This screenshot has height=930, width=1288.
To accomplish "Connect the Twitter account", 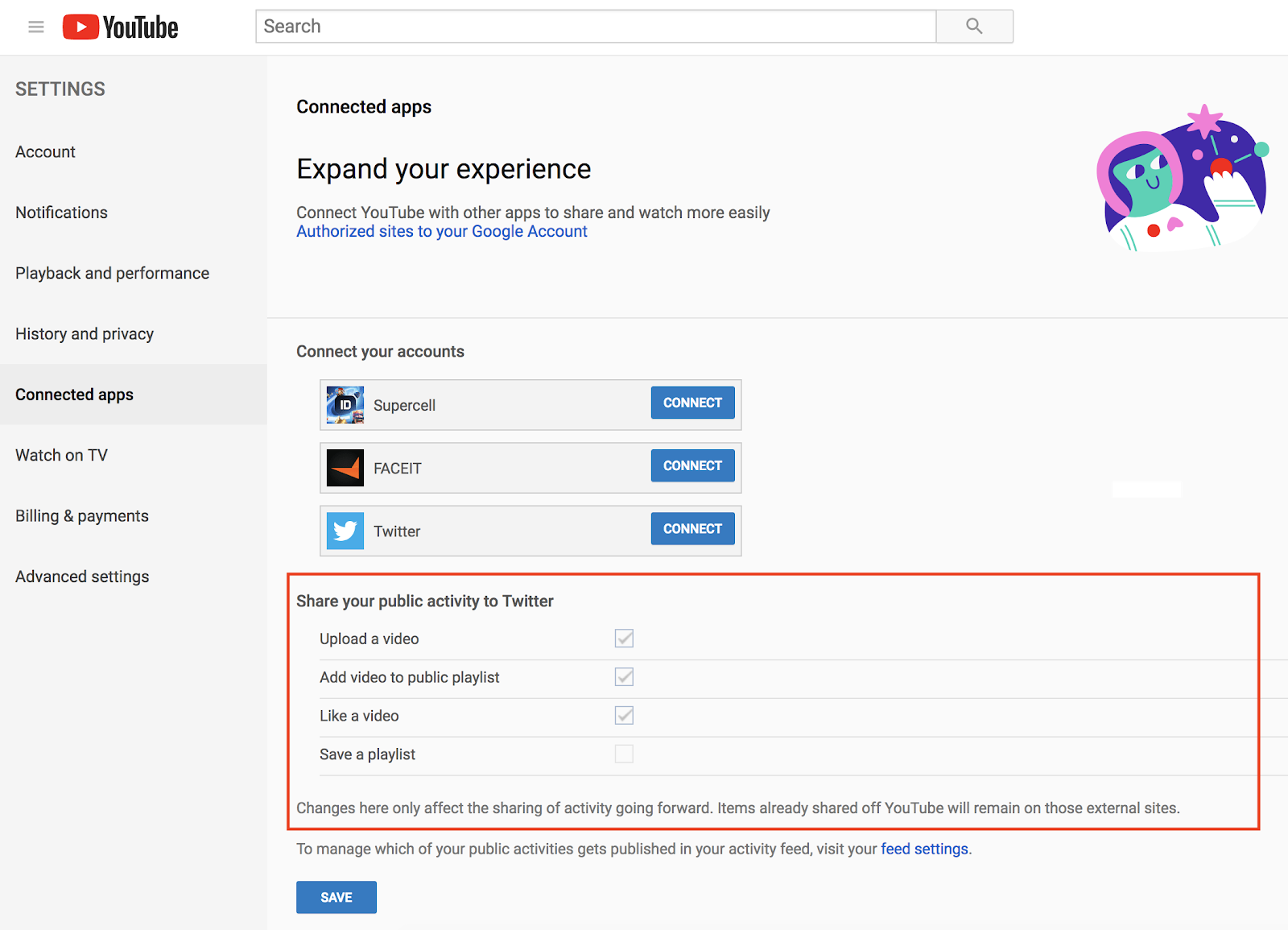I will (x=691, y=528).
